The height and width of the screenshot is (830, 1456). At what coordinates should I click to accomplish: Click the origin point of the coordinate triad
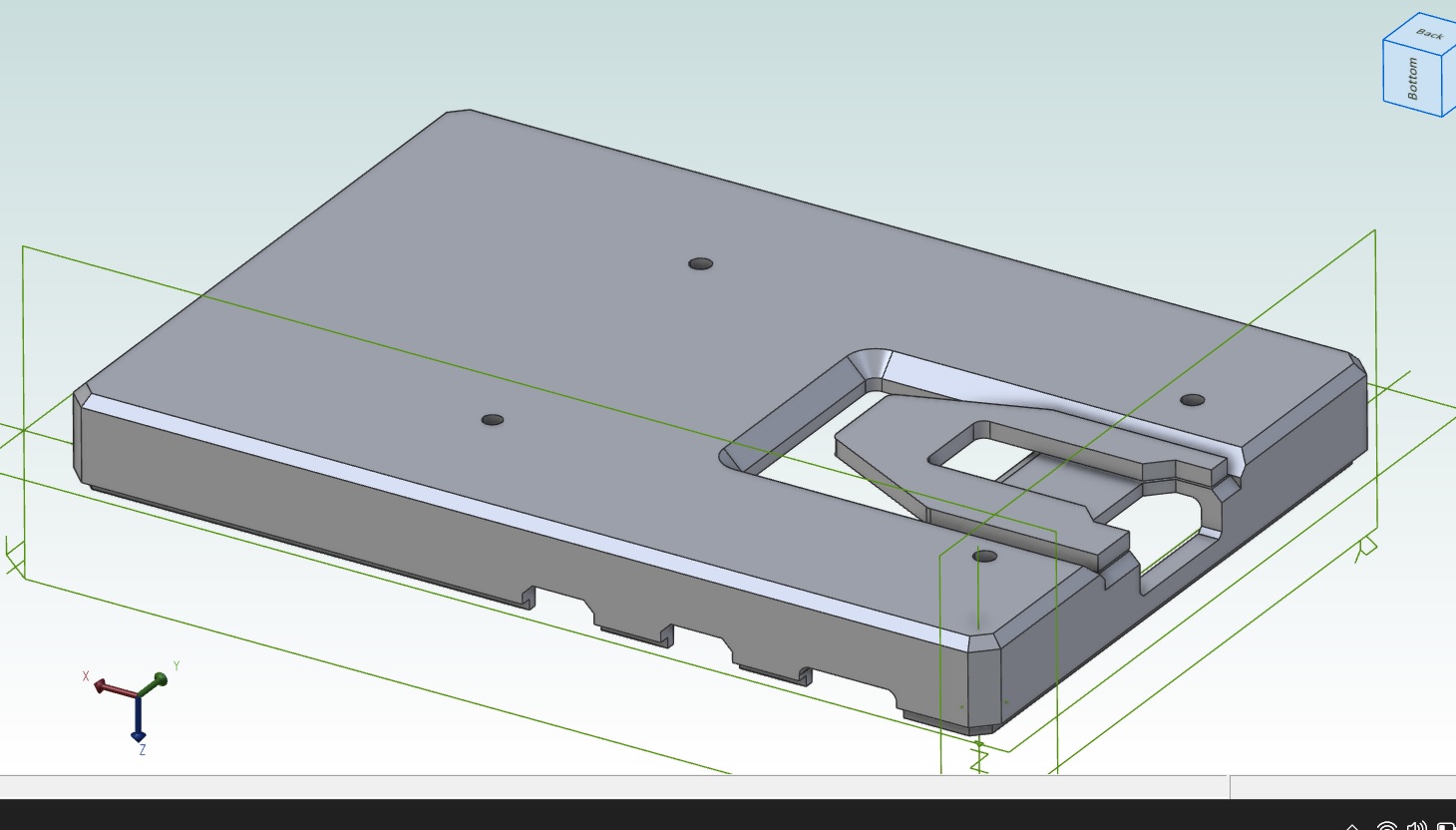point(140,695)
